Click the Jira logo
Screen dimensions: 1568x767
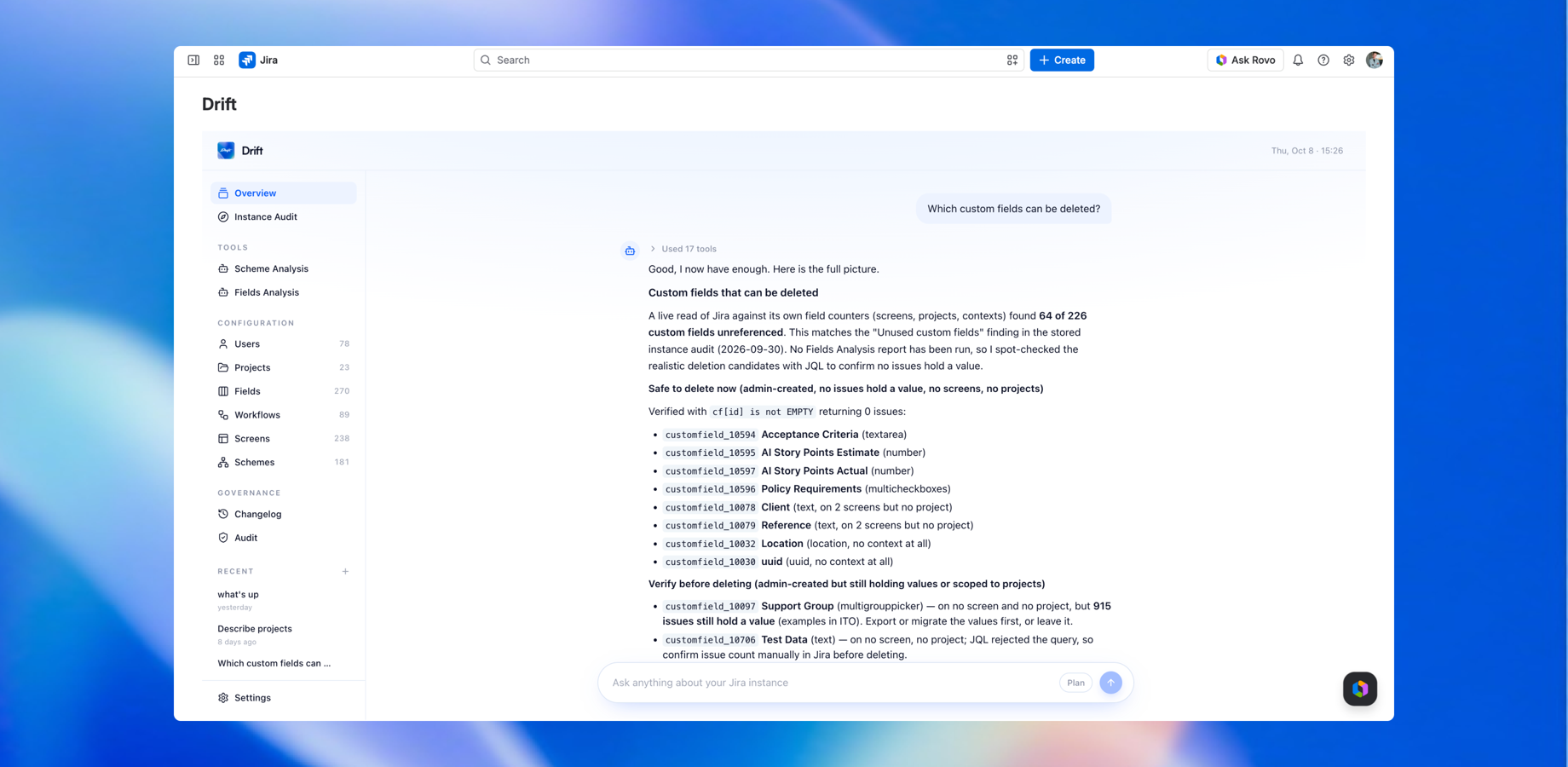(258, 61)
